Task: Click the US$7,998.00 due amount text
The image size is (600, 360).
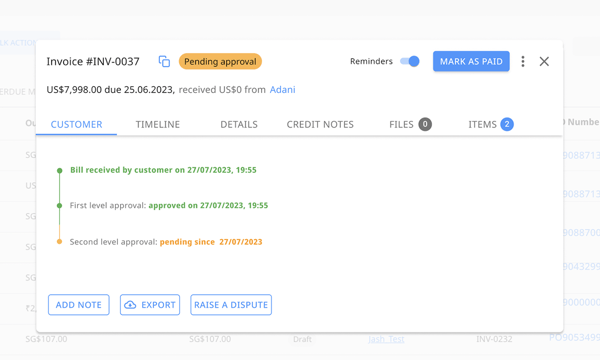Action: pyautogui.click(x=110, y=90)
